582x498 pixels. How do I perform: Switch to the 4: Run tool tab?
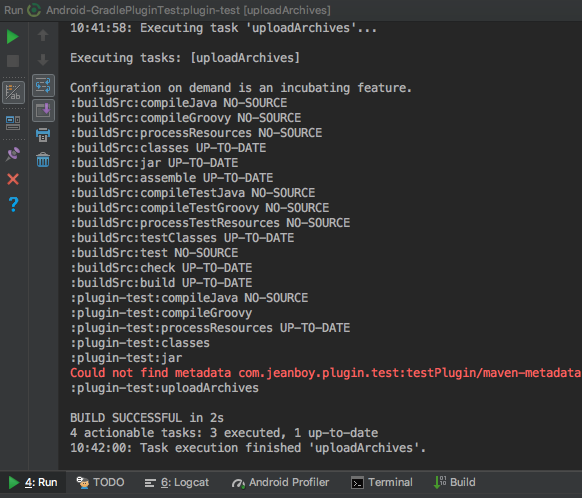(x=33, y=482)
